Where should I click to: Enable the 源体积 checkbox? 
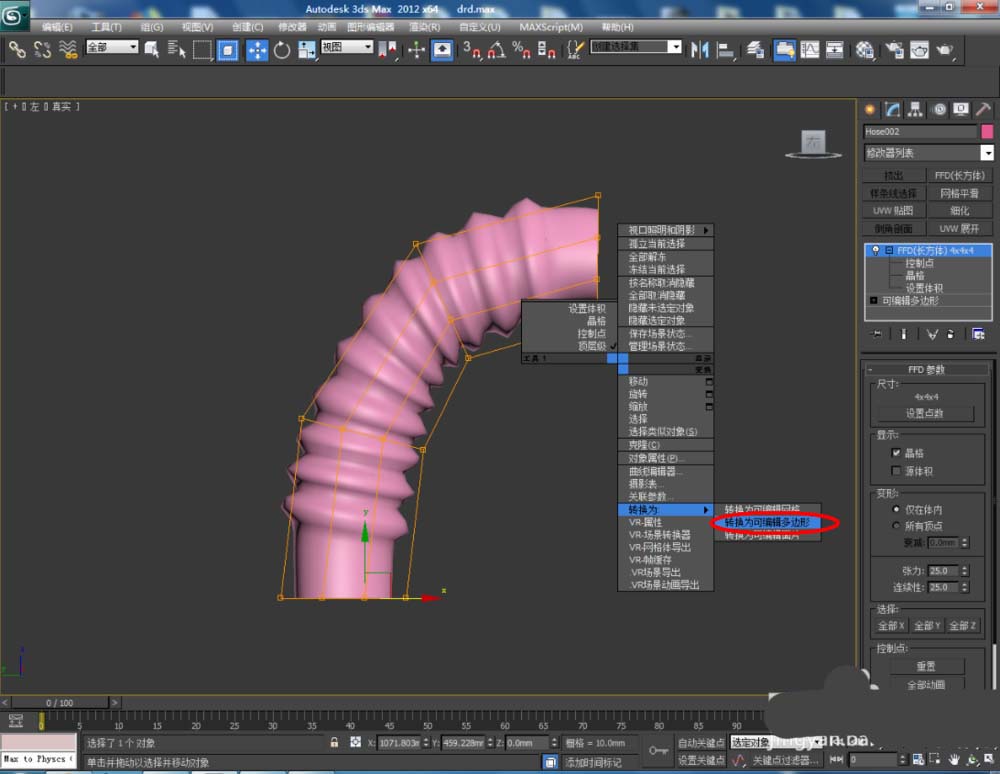(896, 471)
